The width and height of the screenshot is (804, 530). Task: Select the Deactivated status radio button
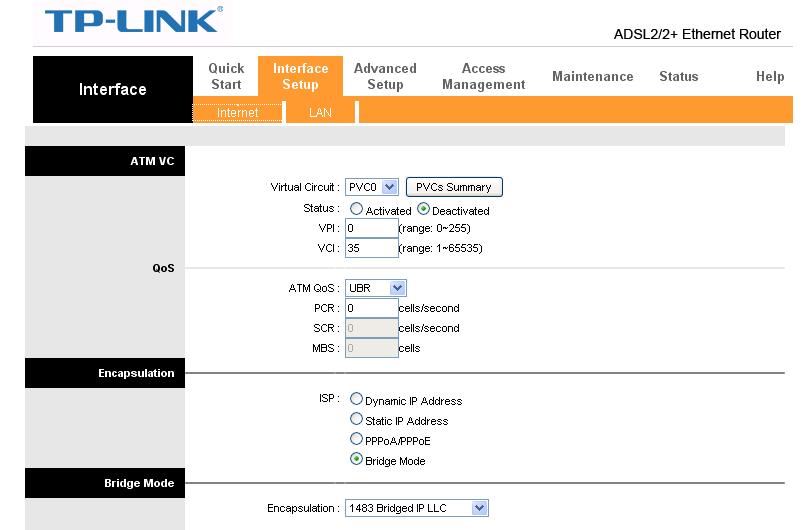pyautogui.click(x=423, y=210)
